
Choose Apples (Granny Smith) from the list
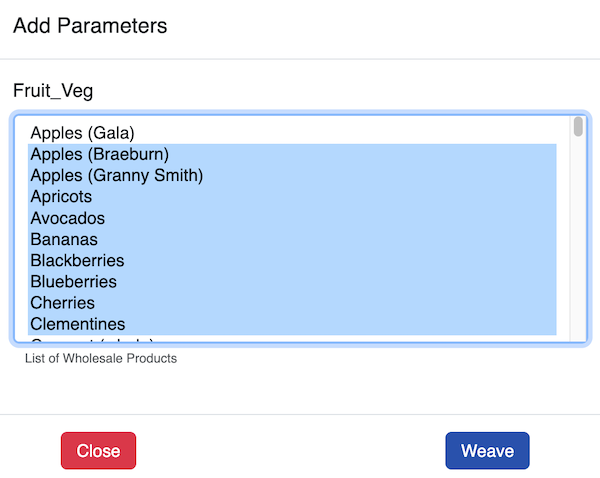click(116, 176)
